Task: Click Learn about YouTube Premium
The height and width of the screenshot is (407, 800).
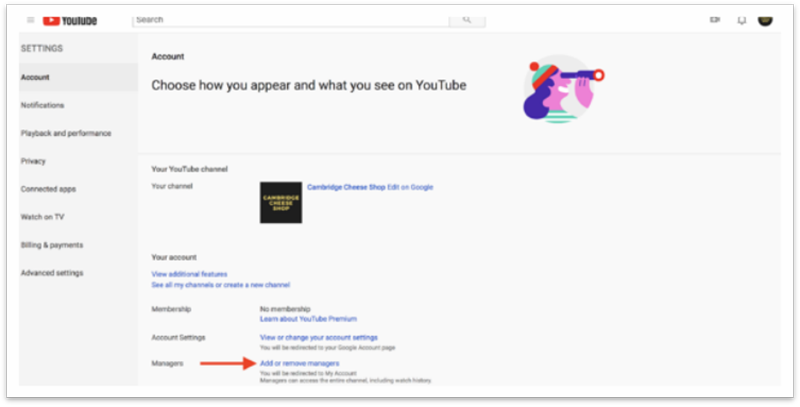Action: point(308,319)
